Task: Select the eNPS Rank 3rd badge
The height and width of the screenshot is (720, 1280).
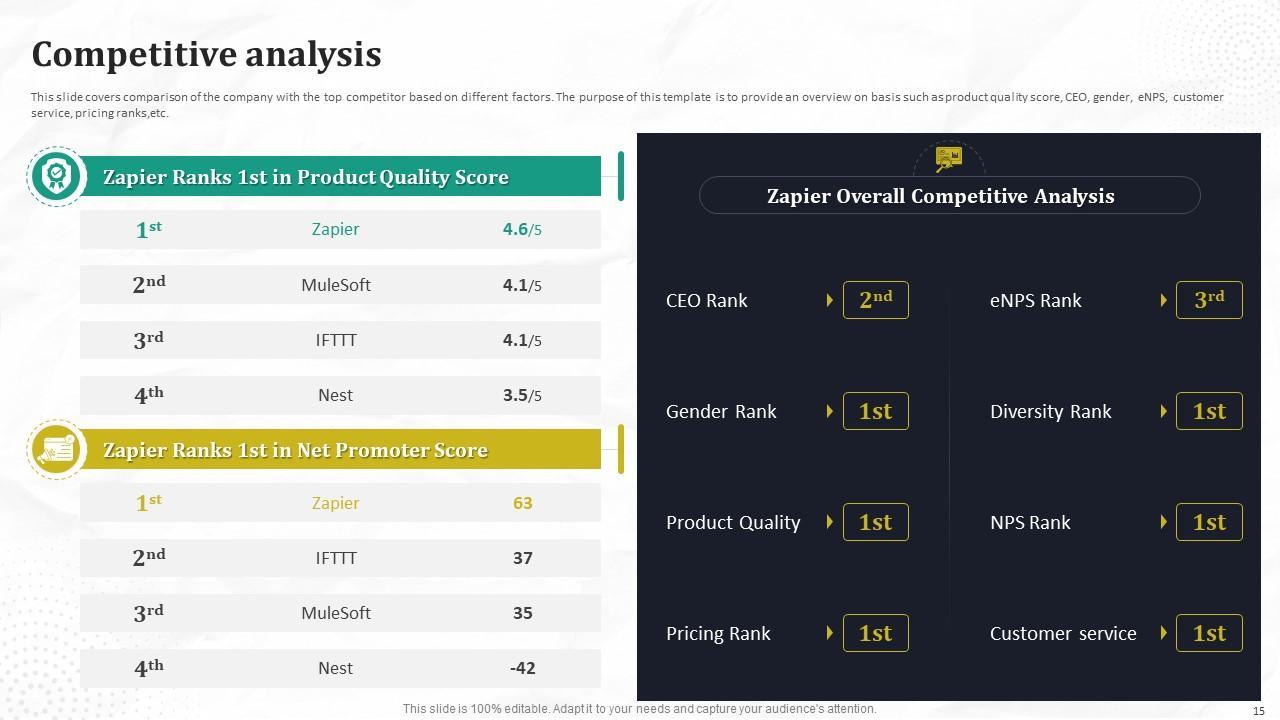Action: (x=1209, y=300)
